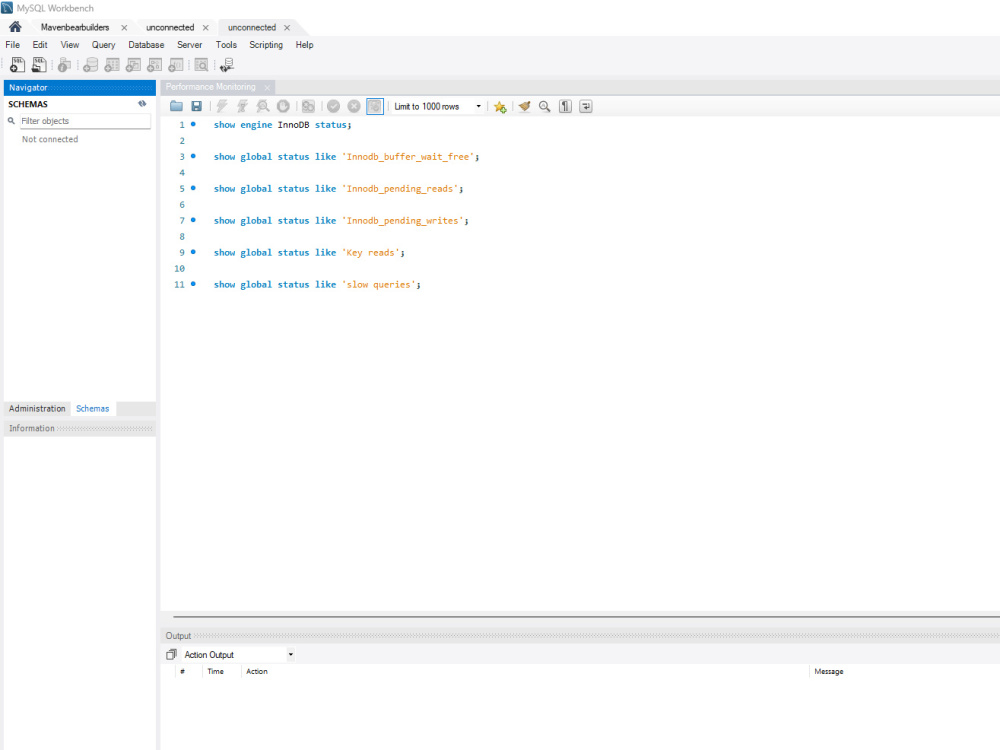
Task: Click the Message column header in Output
Action: point(828,671)
